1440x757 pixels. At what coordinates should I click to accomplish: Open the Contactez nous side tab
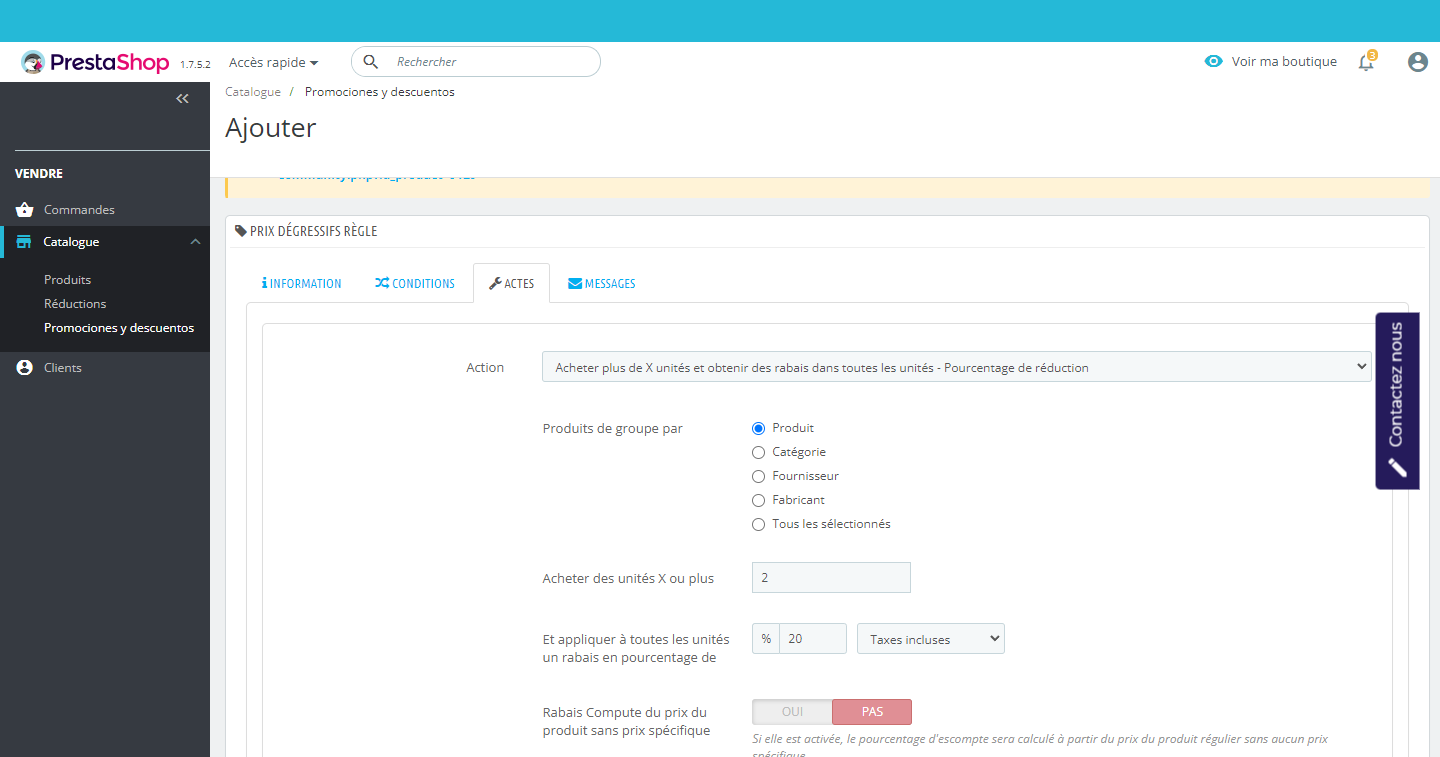1397,401
